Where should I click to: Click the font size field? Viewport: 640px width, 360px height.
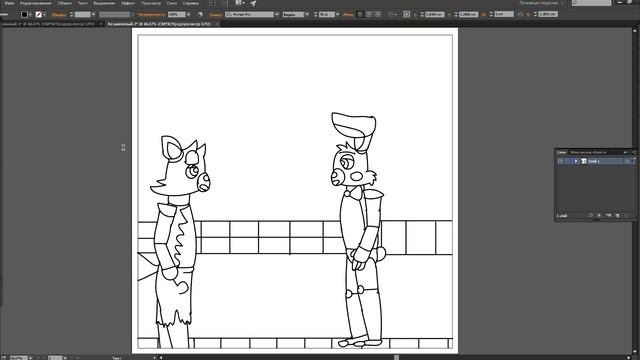click(327, 14)
